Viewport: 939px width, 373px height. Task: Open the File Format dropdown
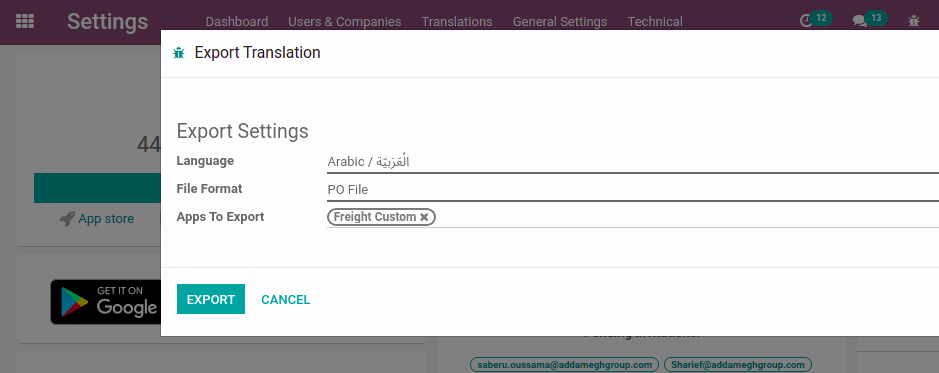(x=633, y=190)
